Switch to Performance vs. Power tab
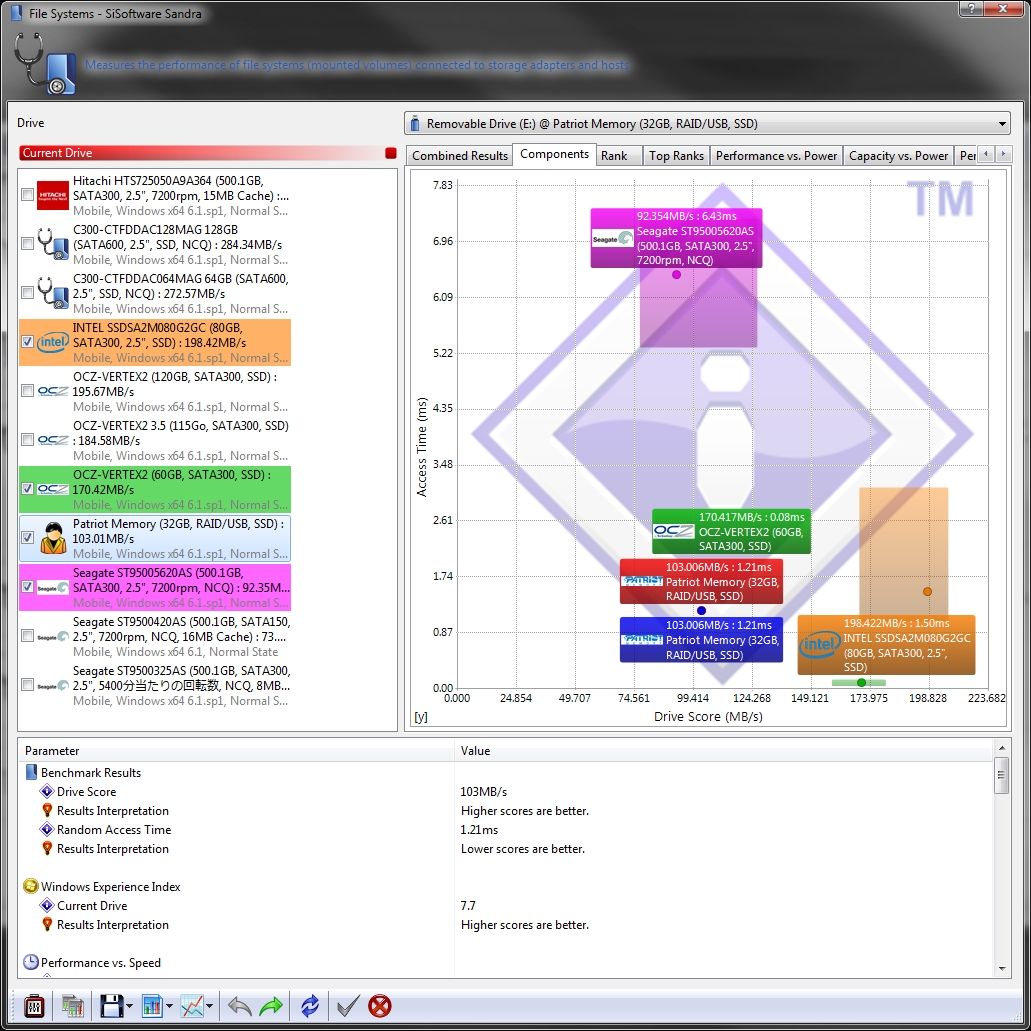 777,156
